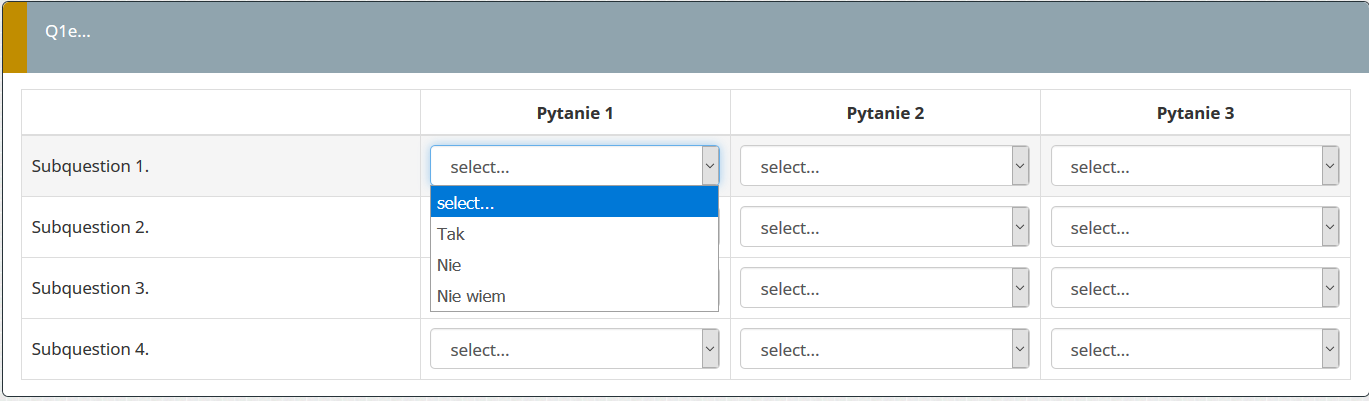
Task: Open Pytanie 3 dropdown for Subquestion 1
Action: tap(1194, 166)
